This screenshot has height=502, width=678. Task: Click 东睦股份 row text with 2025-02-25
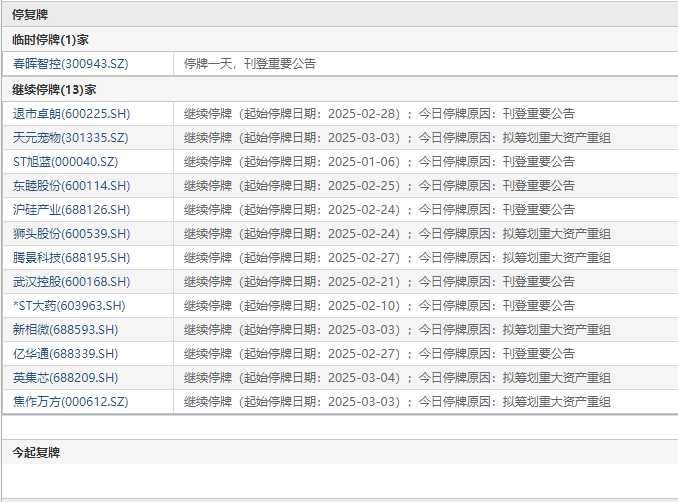(x=379, y=186)
